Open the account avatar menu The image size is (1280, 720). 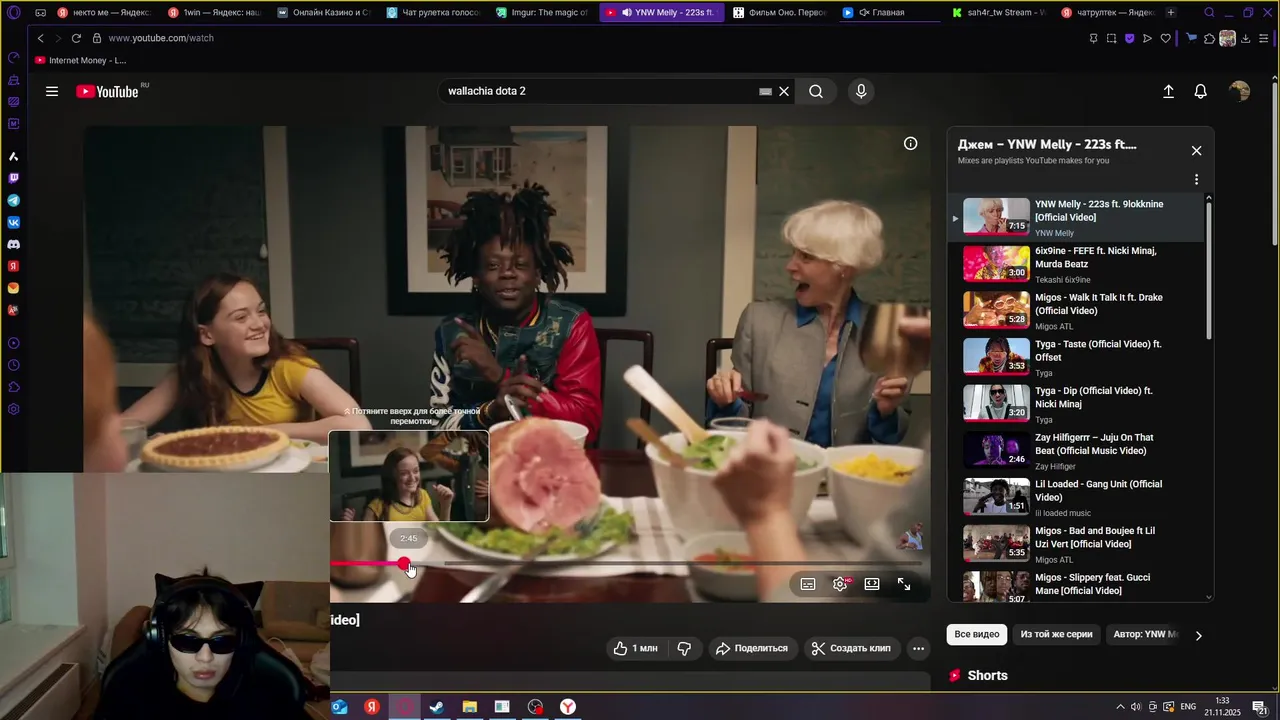pos(1239,91)
